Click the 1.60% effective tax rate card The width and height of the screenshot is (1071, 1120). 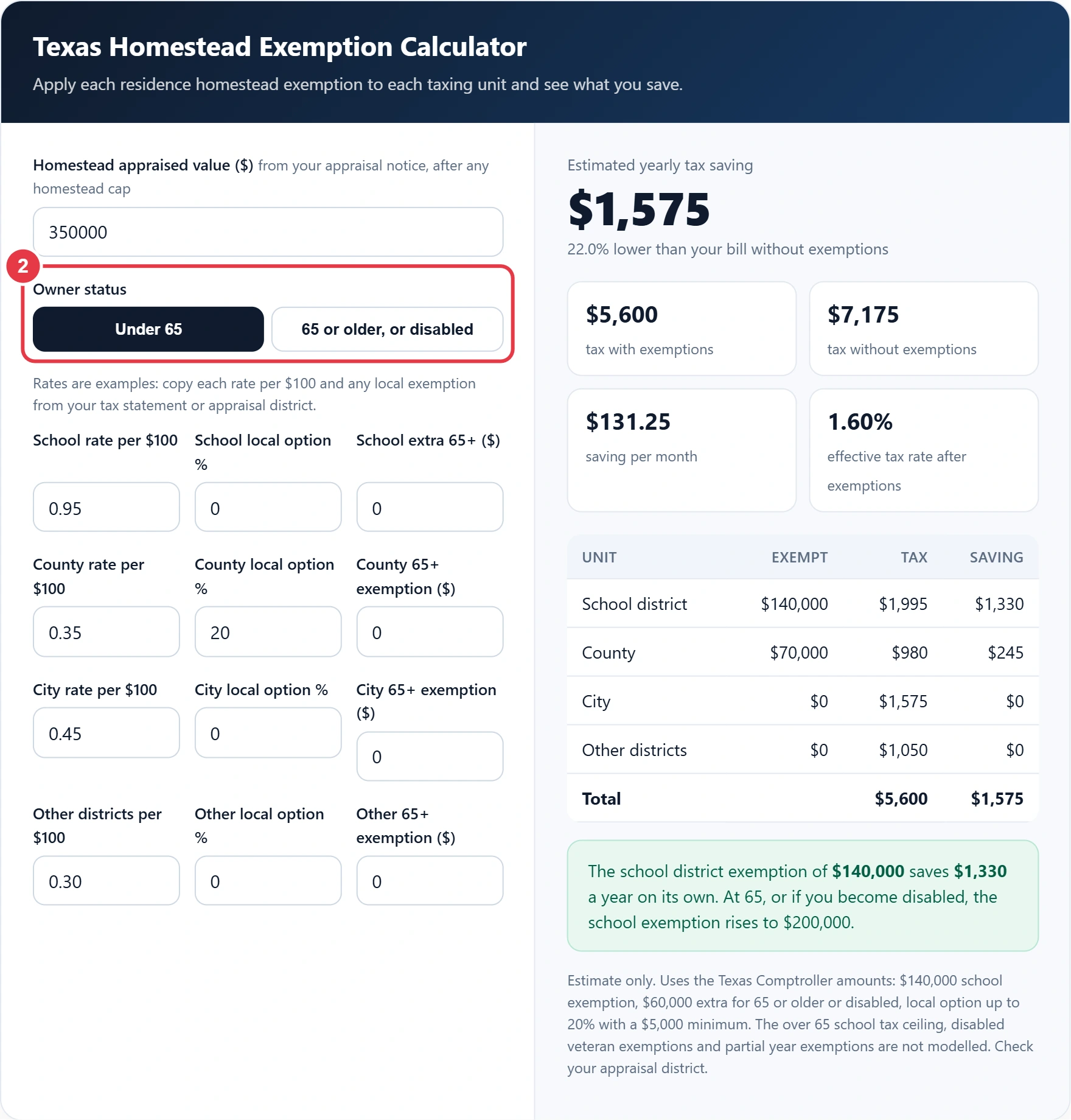pos(923,450)
